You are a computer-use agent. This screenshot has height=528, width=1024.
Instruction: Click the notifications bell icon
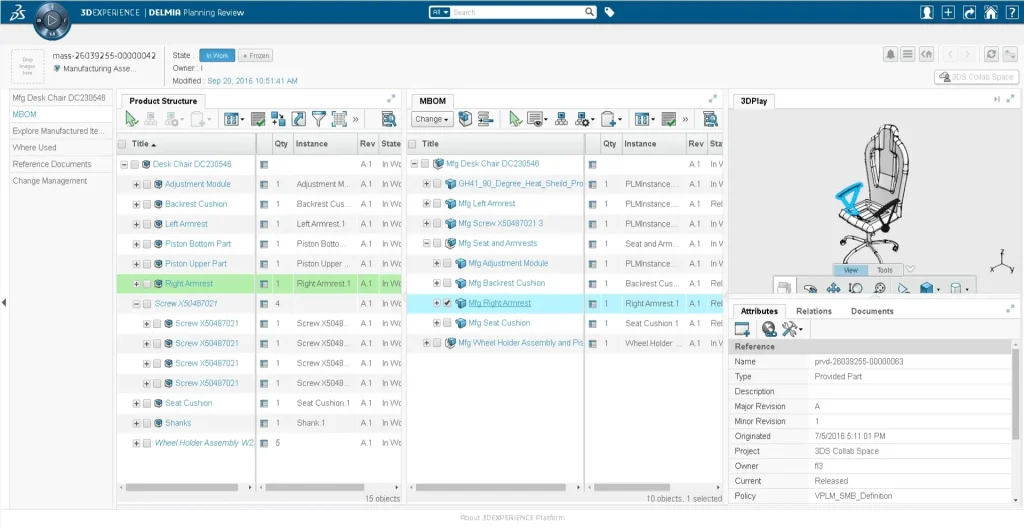[x=890, y=55]
